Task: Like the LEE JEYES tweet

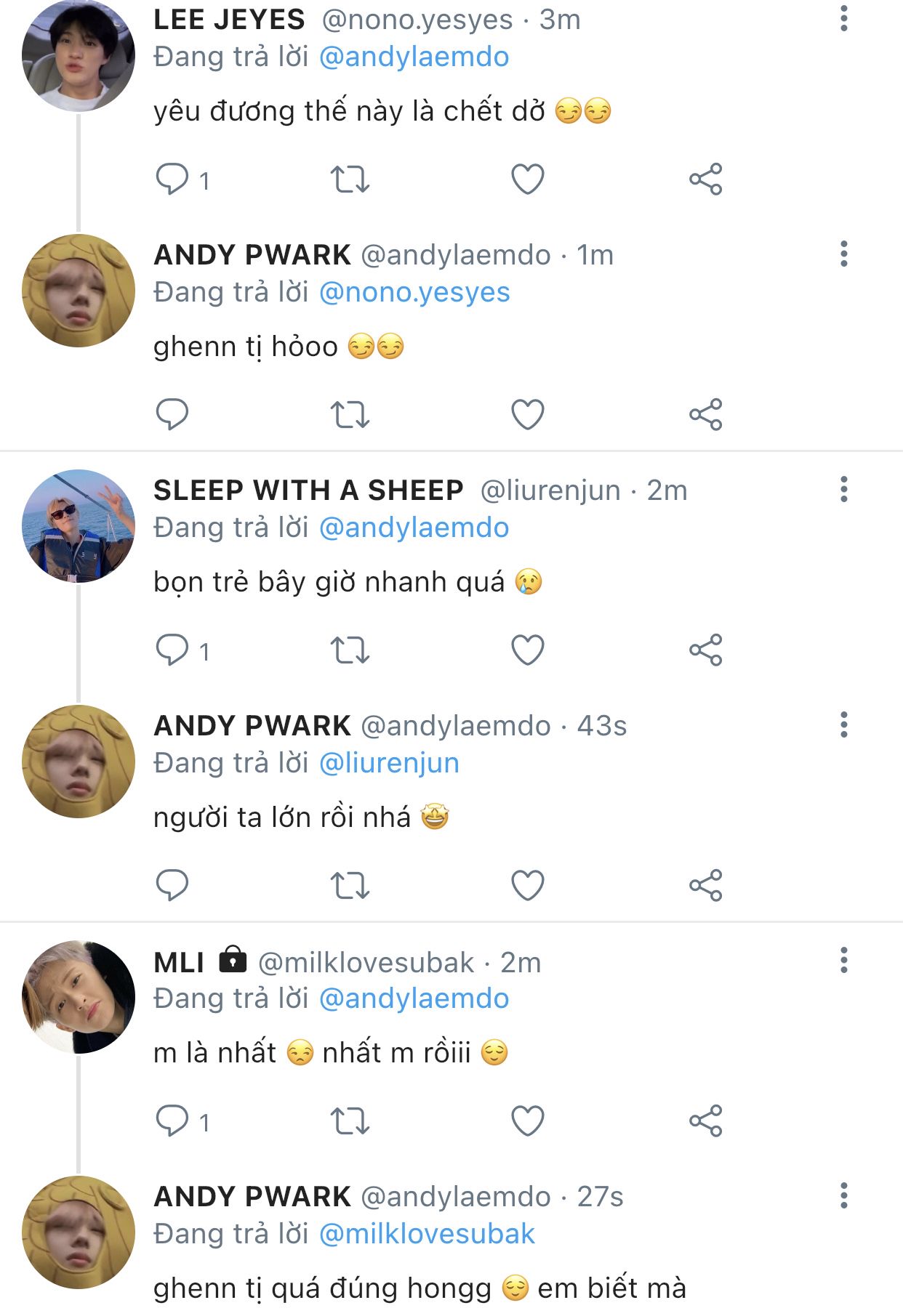Action: (528, 179)
